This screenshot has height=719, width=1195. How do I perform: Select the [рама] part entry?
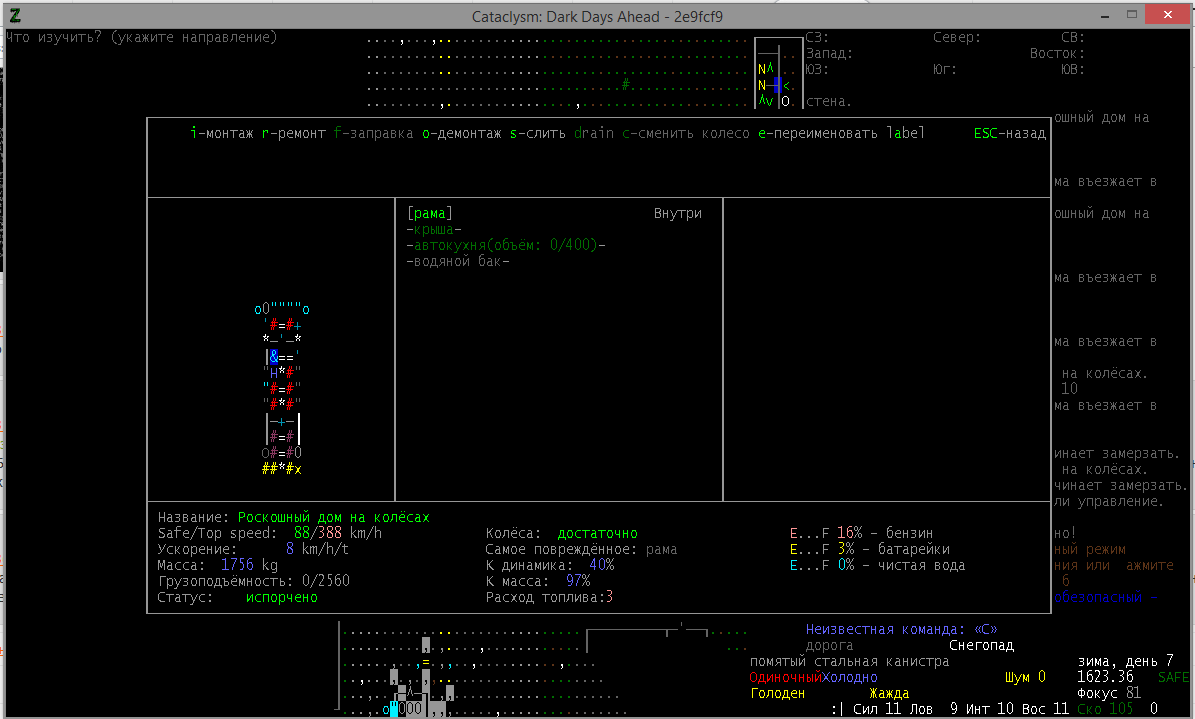(x=430, y=213)
